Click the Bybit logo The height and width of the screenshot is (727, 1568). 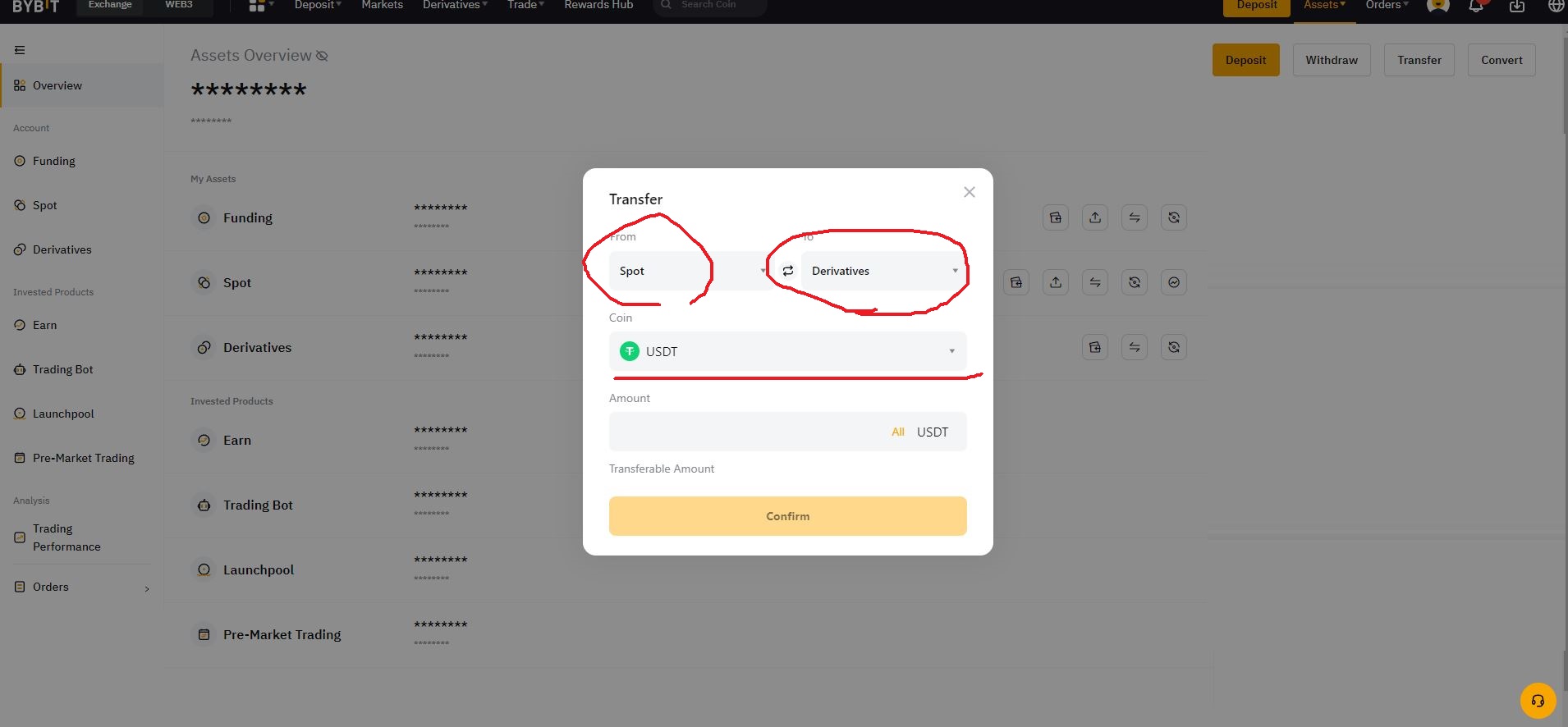(35, 6)
